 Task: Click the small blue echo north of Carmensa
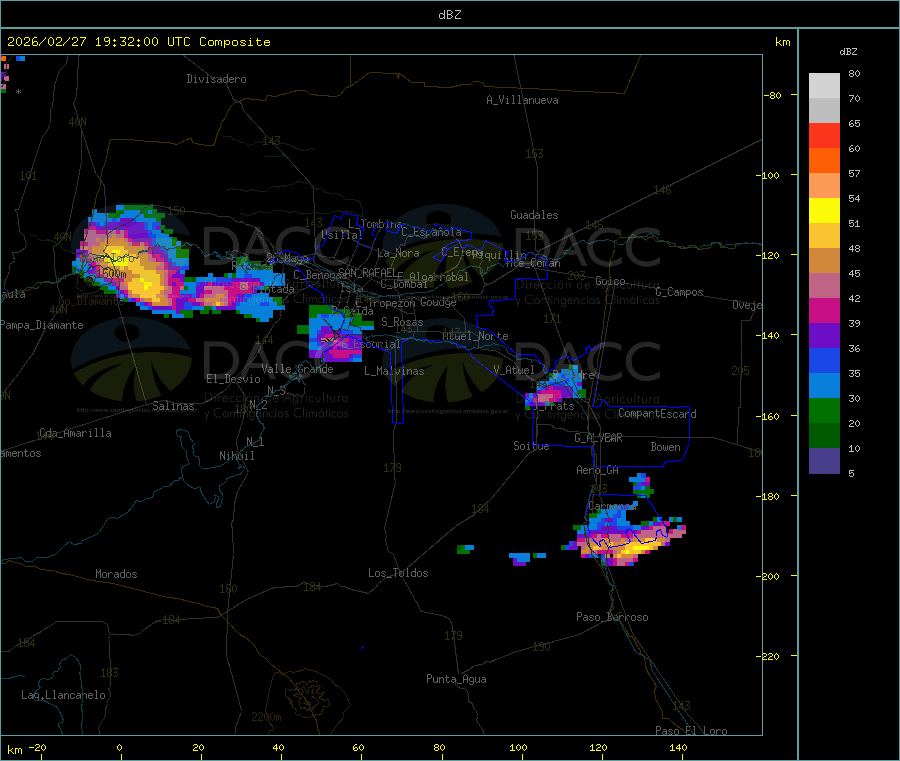(641, 484)
